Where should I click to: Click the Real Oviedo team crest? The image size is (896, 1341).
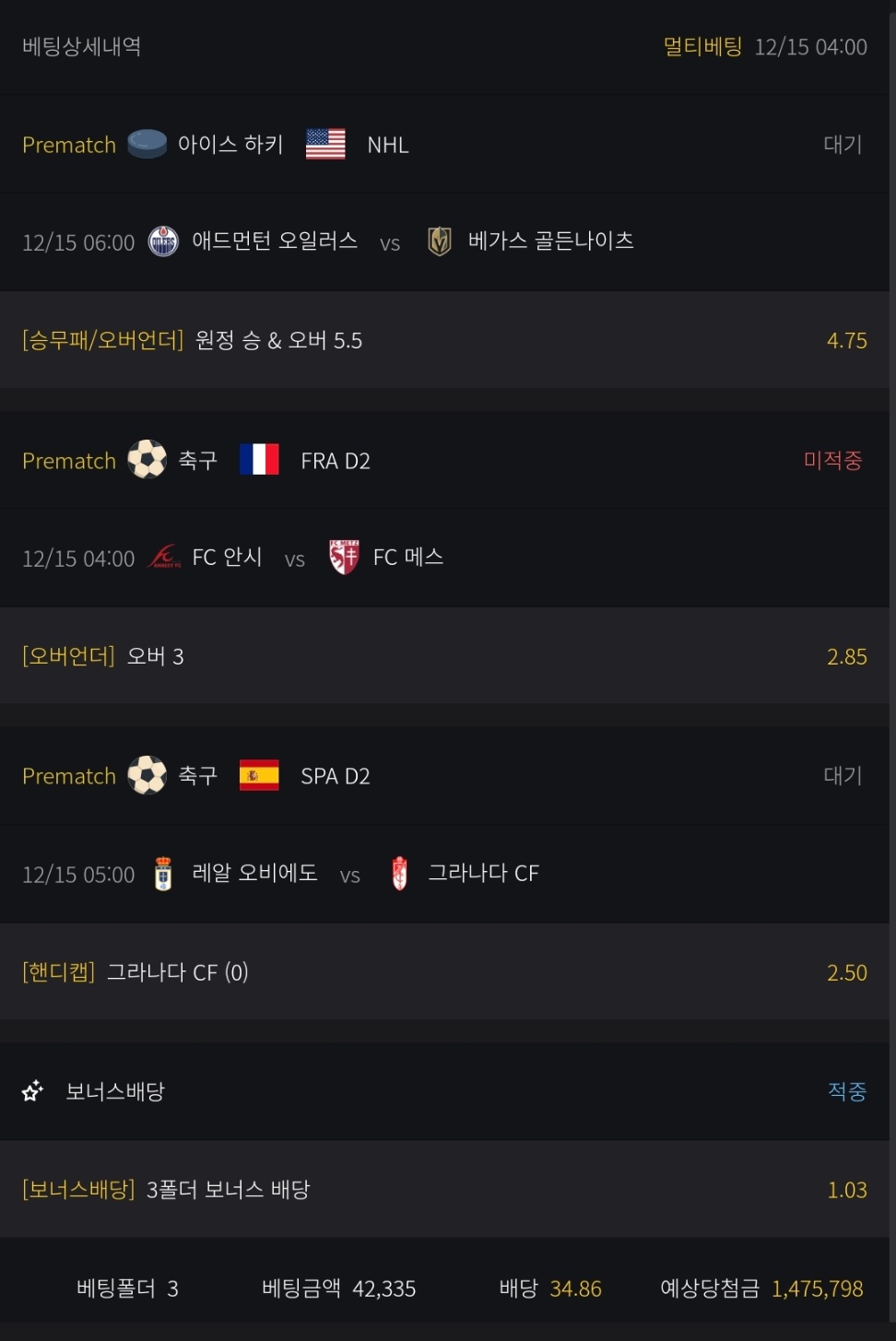pos(163,873)
